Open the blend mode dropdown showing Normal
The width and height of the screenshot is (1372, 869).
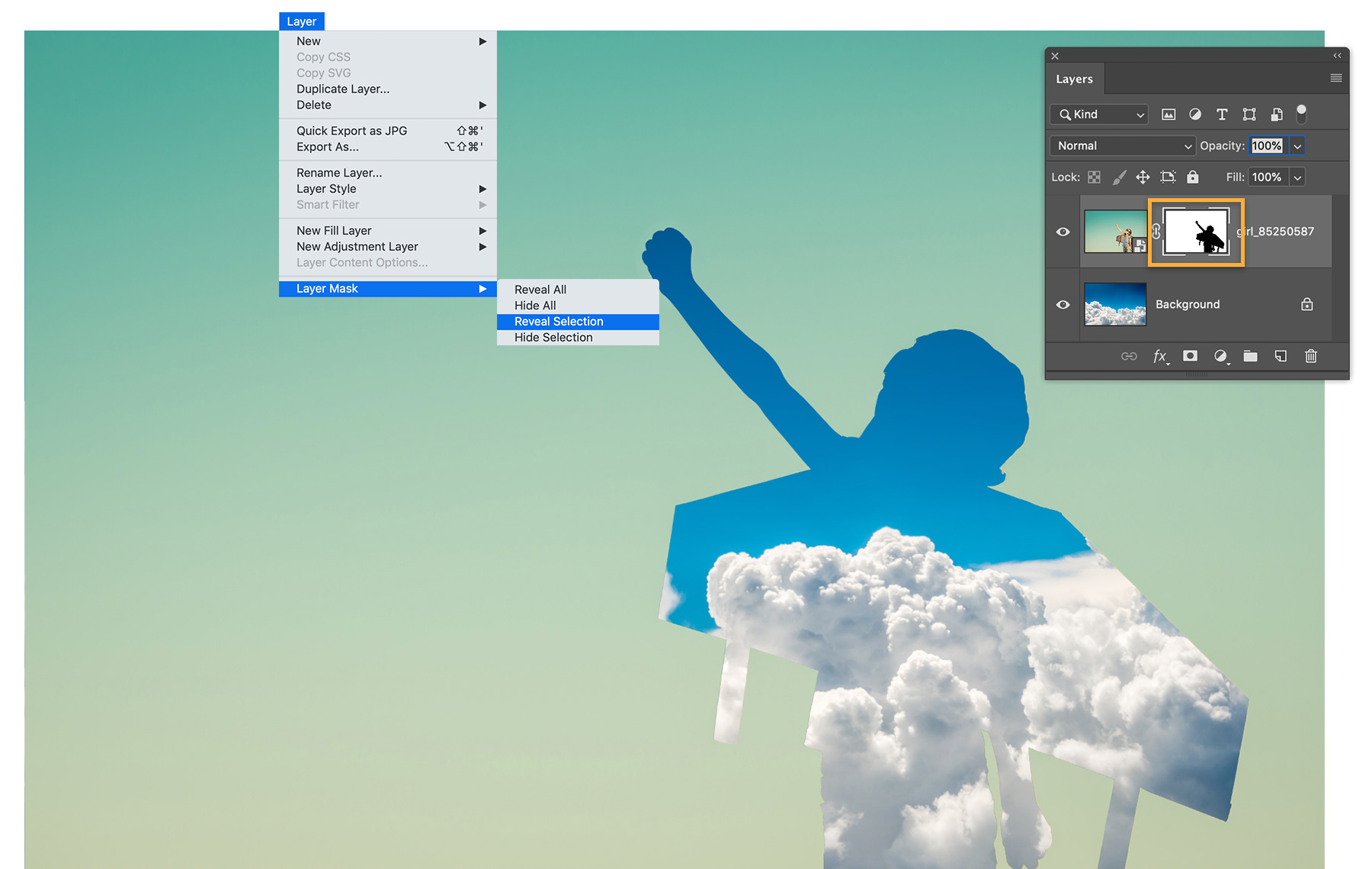[x=1121, y=145]
